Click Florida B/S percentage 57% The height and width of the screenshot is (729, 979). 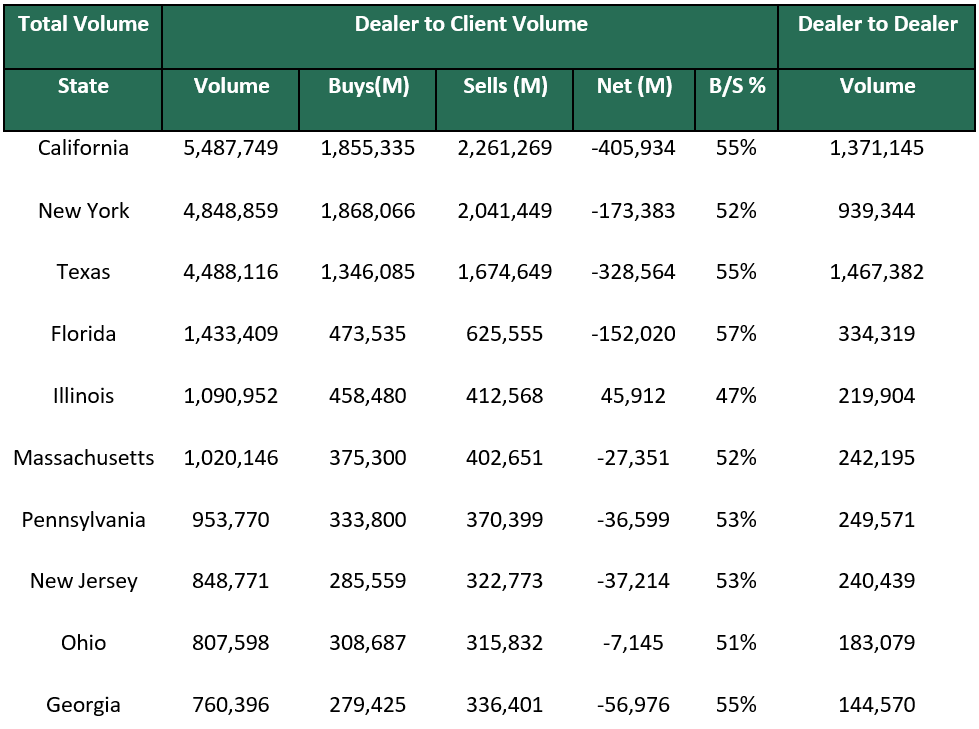click(736, 334)
